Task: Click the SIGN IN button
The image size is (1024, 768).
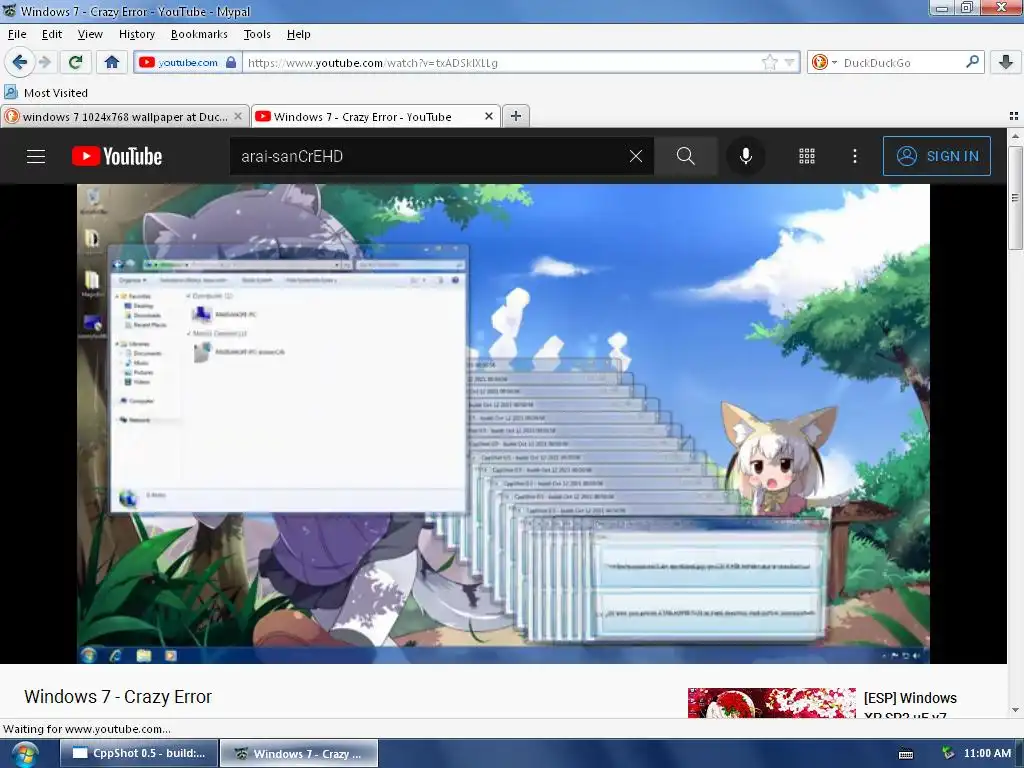Action: point(936,156)
